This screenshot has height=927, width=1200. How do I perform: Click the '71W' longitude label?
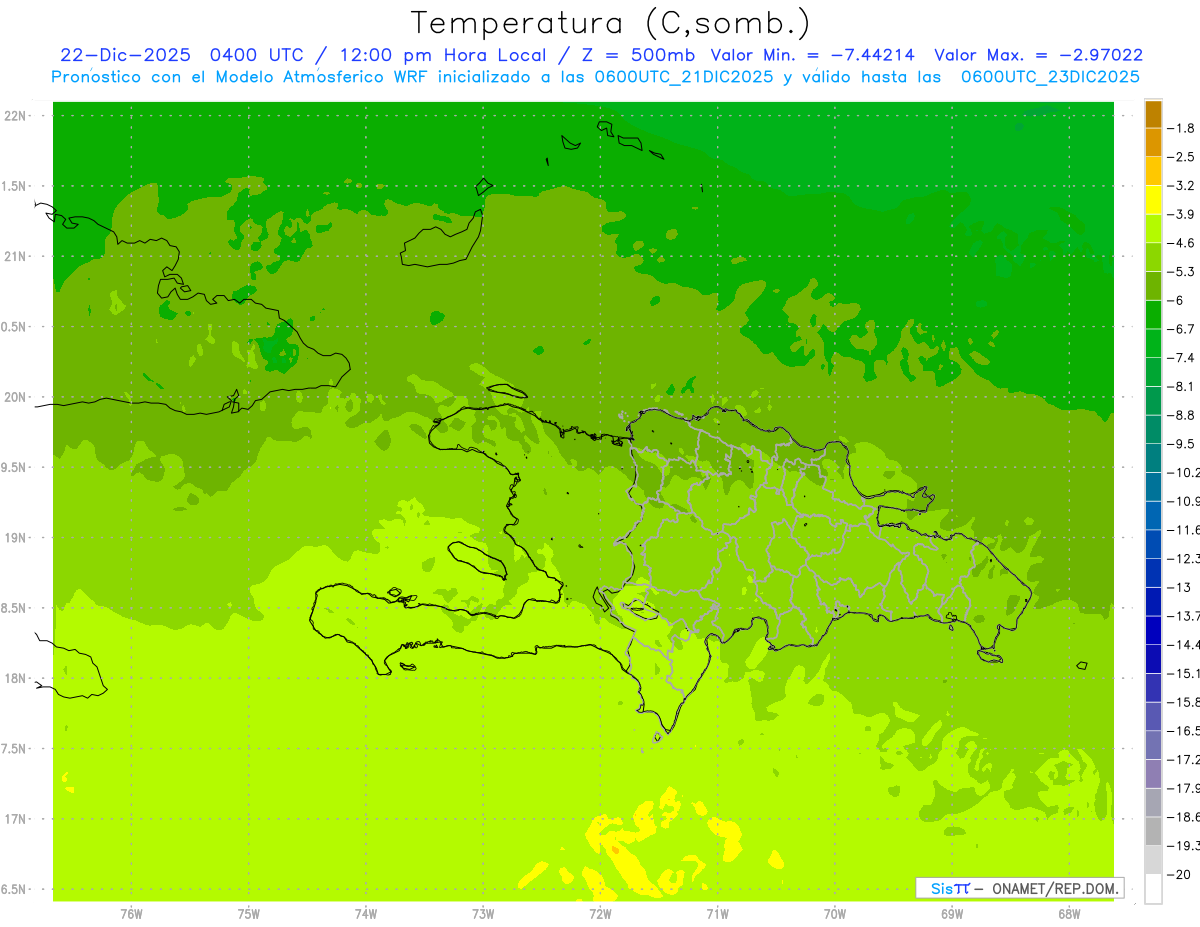point(717,914)
